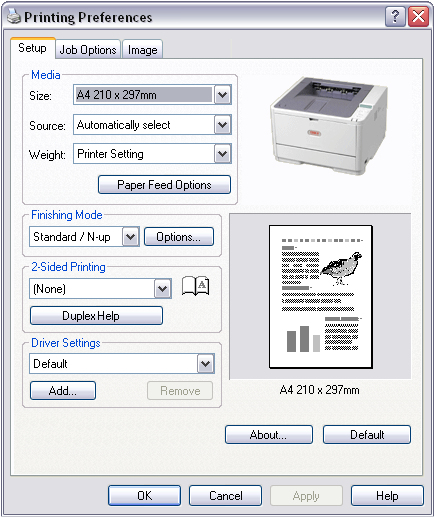The image size is (437, 517).
Task: Click the 2-Sided Printing group label
Action: (68, 267)
